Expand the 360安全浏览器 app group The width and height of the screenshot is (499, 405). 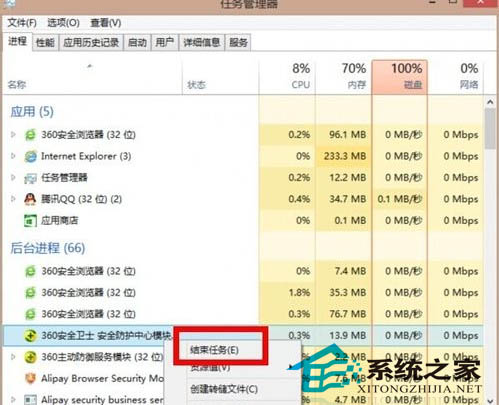13,135
